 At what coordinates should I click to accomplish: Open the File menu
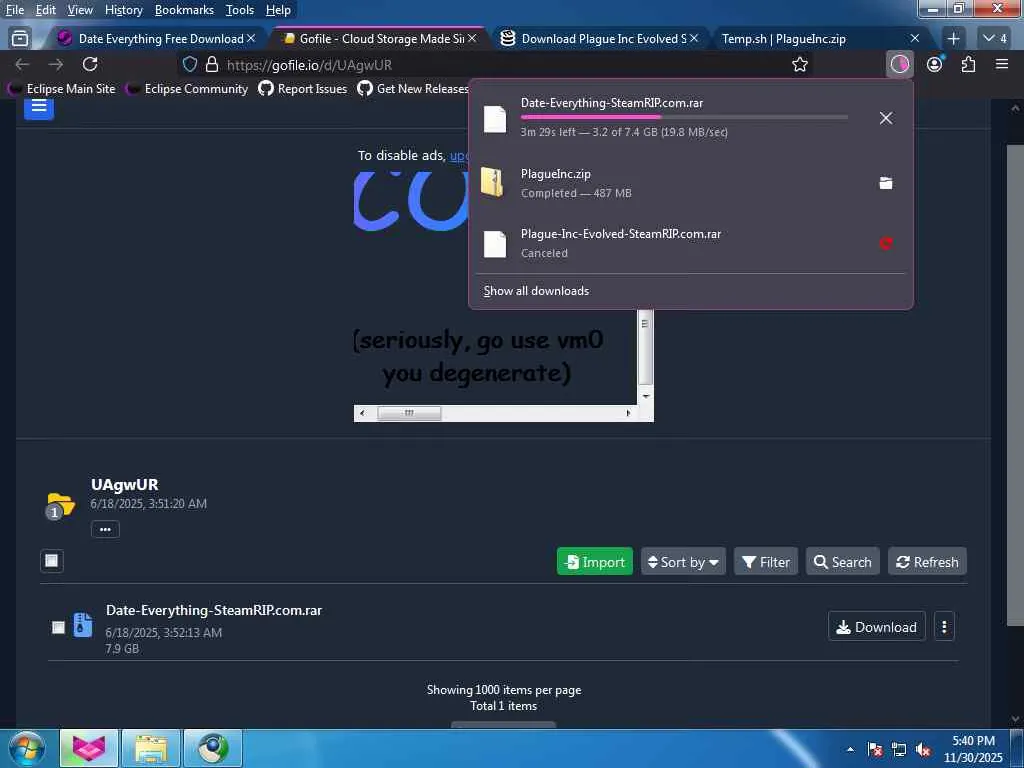[x=14, y=10]
